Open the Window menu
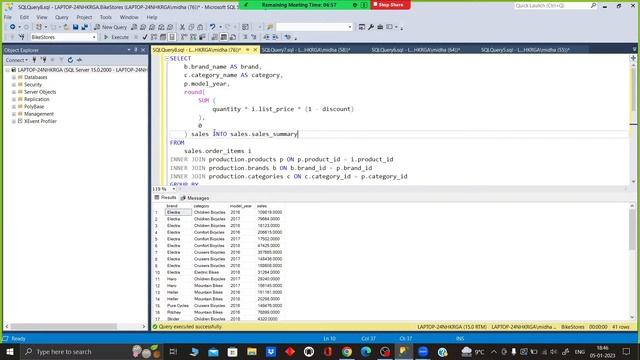 [129, 17]
